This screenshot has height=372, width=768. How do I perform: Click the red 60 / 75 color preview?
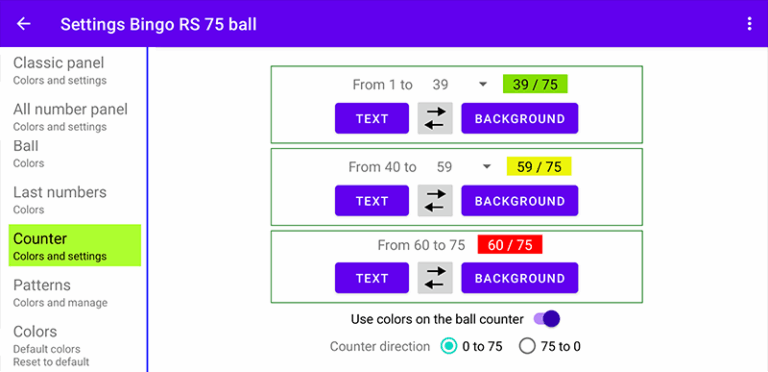(510, 245)
